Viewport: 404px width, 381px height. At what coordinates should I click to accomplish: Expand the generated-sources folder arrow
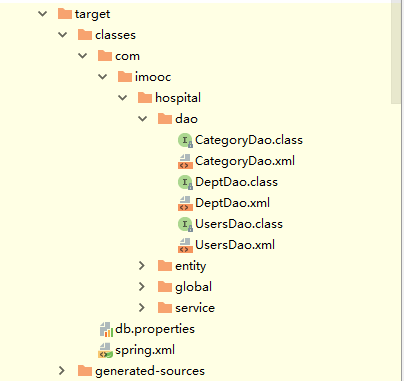[62, 371]
